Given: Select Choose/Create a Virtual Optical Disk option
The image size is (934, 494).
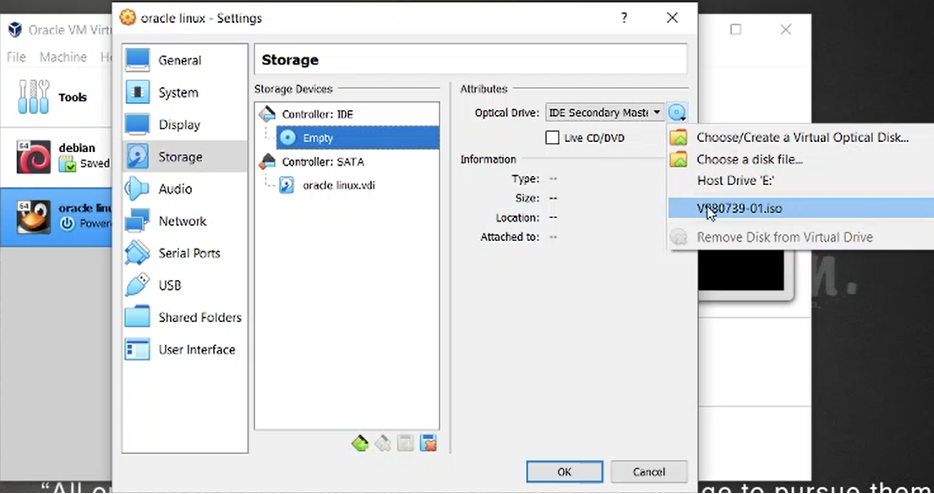Looking at the screenshot, I should pos(802,137).
